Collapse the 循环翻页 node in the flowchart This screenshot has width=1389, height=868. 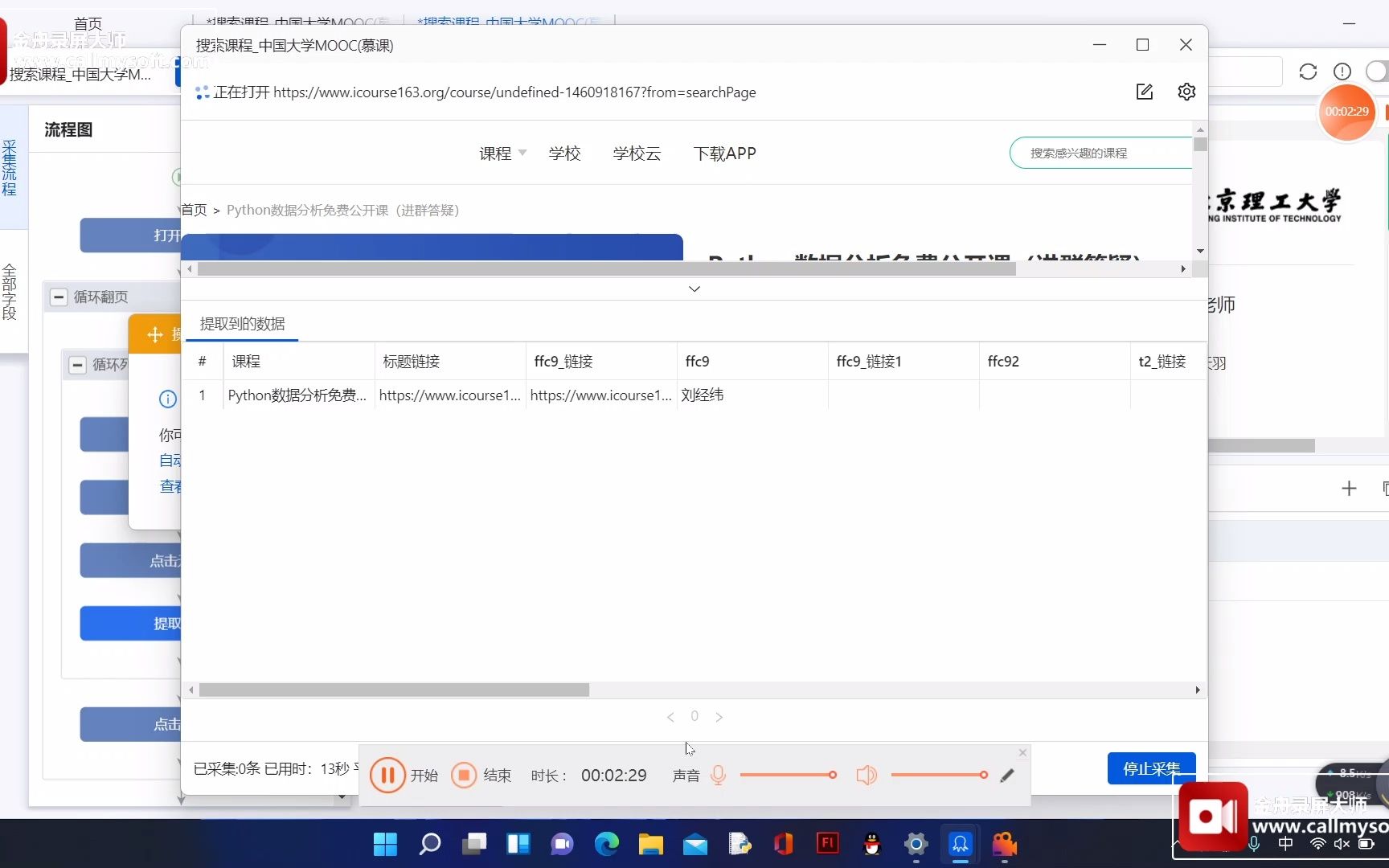pos(59,297)
